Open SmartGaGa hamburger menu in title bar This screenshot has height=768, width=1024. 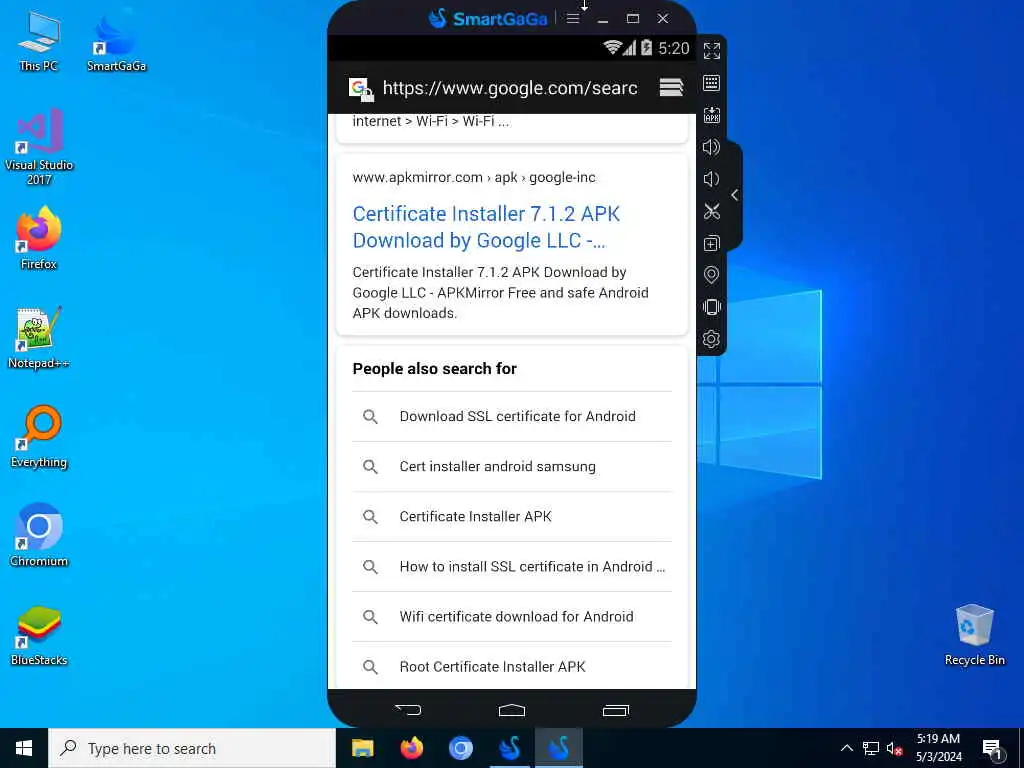point(573,18)
